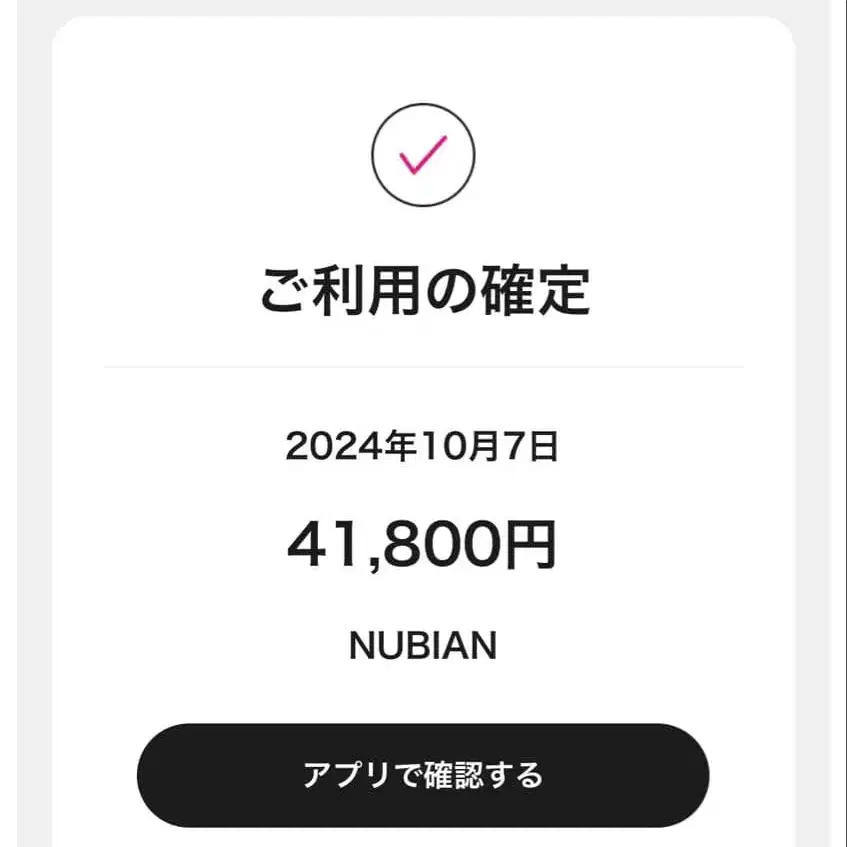The height and width of the screenshot is (847, 847).
Task: Click the horizontal divider under the heading
Action: (423, 367)
